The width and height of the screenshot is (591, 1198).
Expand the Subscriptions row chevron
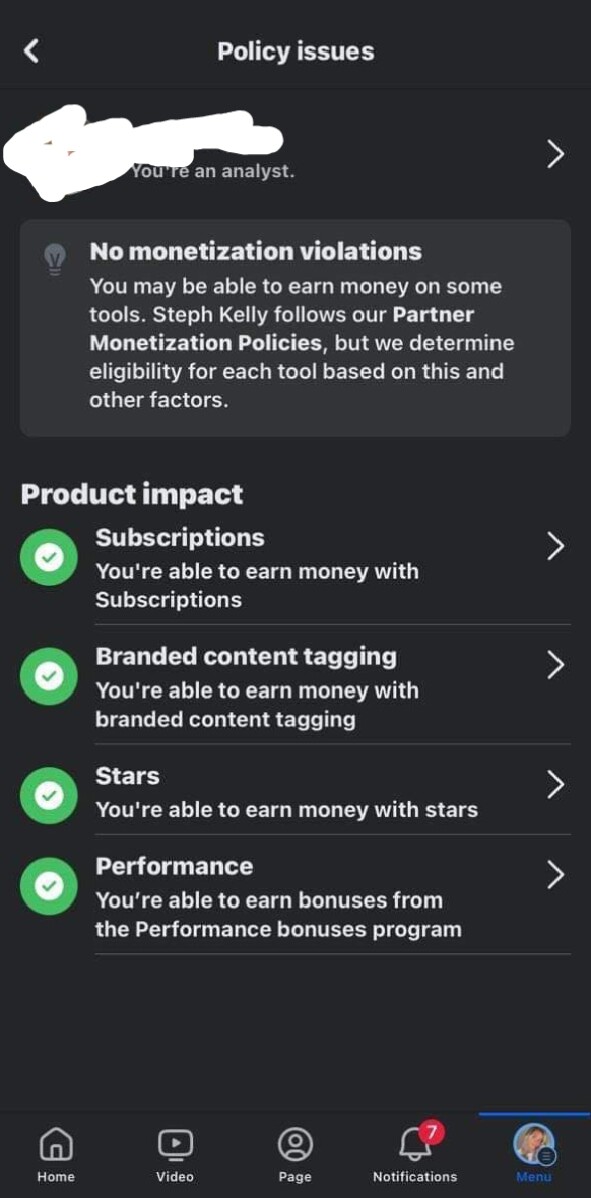556,546
